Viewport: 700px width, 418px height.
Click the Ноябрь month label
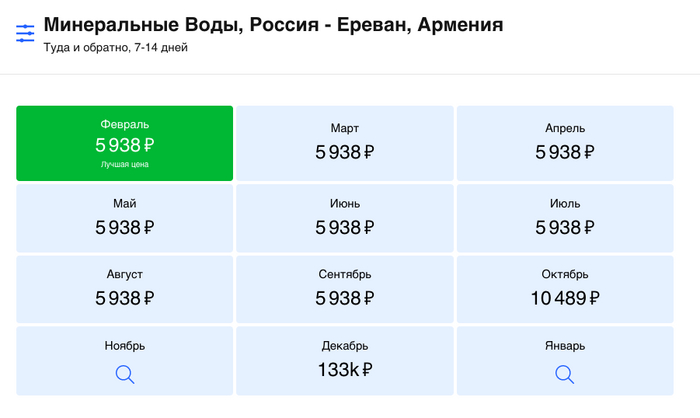tap(125, 346)
